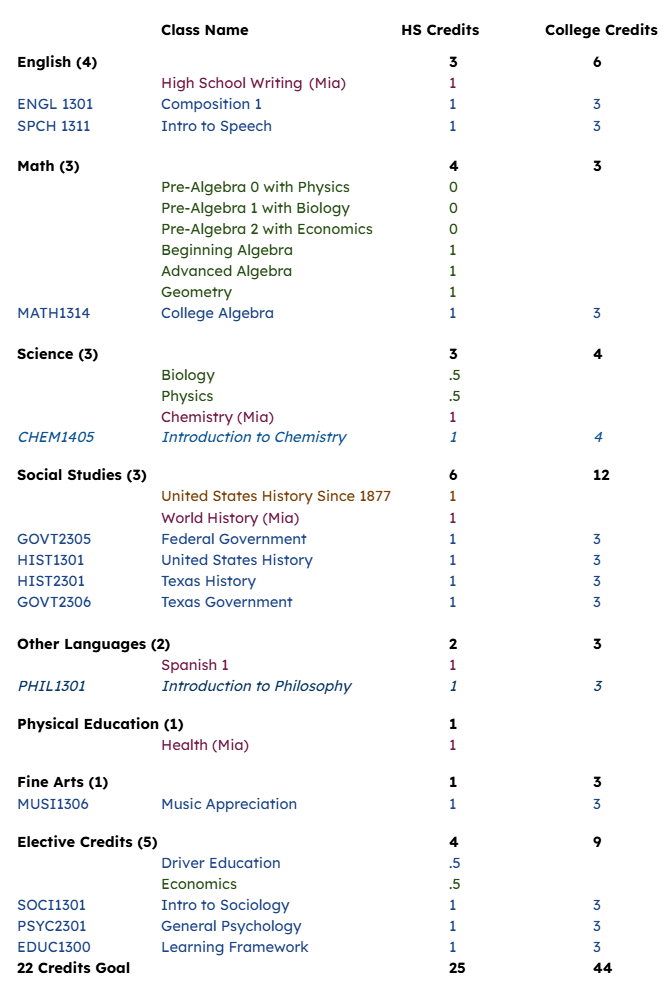Select the SPCH 1311 course code

pos(53,126)
